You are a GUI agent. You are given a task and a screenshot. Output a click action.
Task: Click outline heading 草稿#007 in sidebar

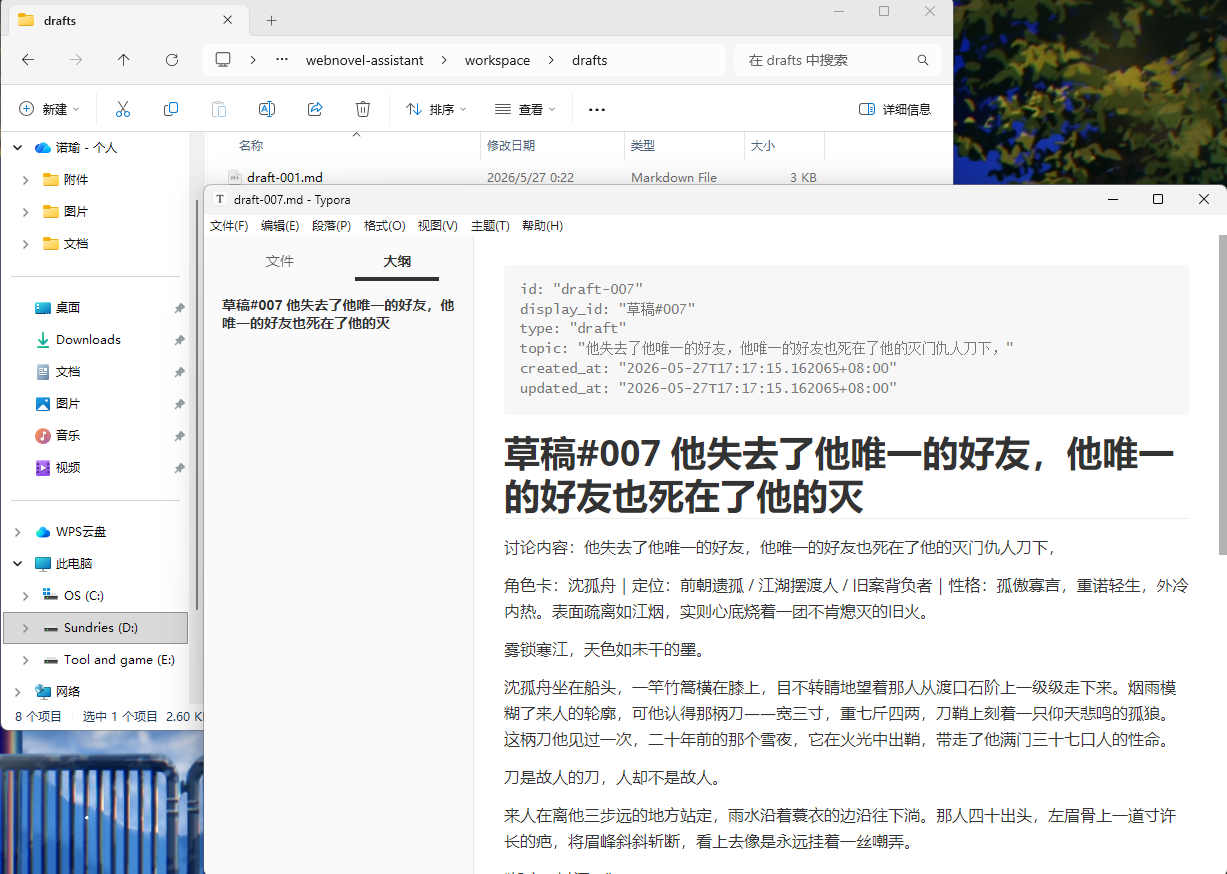click(x=338, y=314)
